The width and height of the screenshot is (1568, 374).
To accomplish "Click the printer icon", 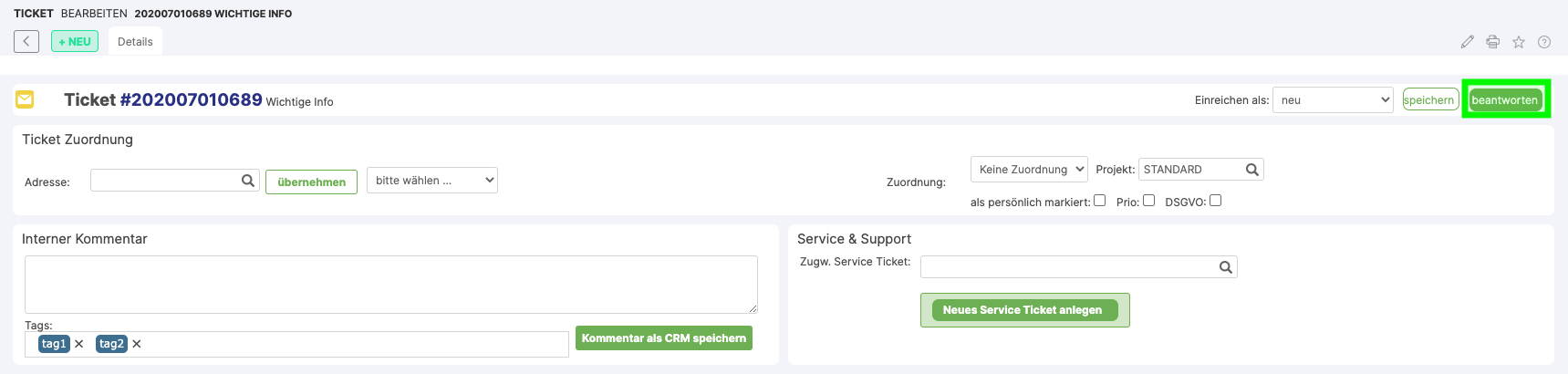I will 1492,42.
